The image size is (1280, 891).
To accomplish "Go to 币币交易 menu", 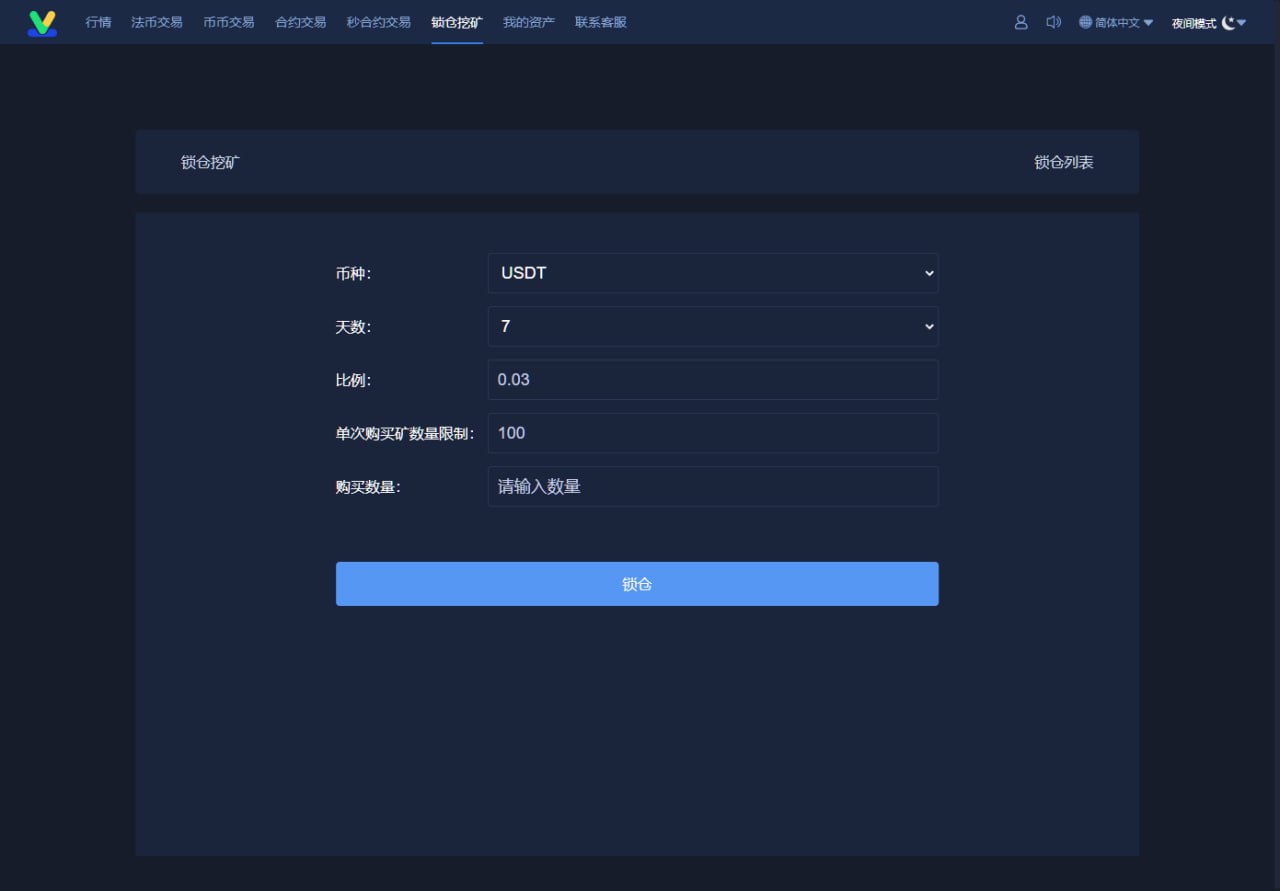I will click(x=229, y=22).
